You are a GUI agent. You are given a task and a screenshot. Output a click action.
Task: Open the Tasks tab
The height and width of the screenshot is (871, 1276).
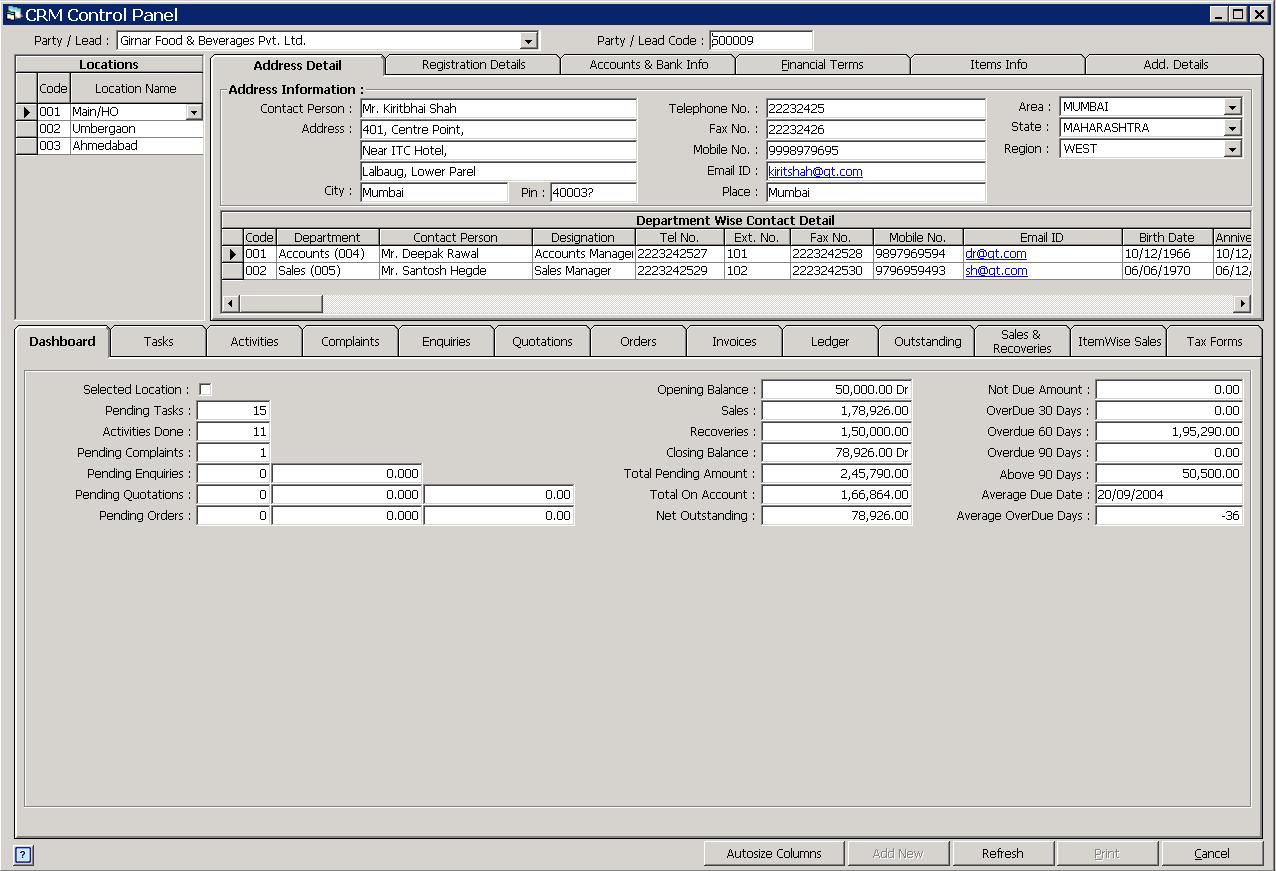(x=158, y=341)
